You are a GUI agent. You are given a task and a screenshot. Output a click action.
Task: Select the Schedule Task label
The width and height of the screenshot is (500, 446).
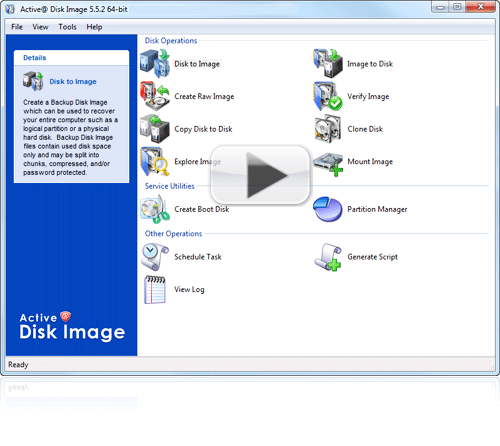198,257
